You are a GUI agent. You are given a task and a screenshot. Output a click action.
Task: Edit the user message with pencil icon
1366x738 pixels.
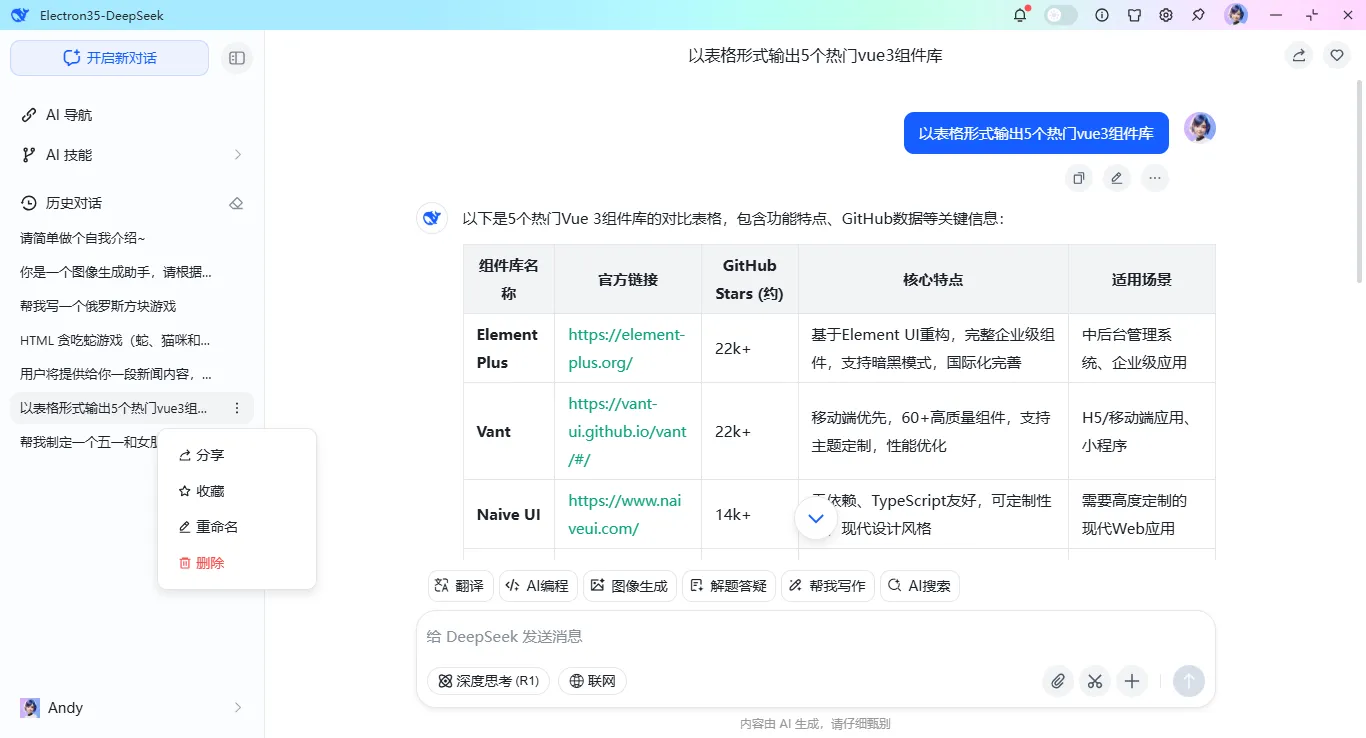tap(1117, 178)
